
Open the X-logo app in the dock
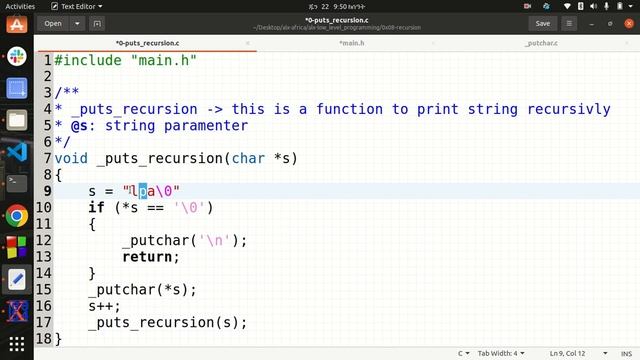[17, 311]
